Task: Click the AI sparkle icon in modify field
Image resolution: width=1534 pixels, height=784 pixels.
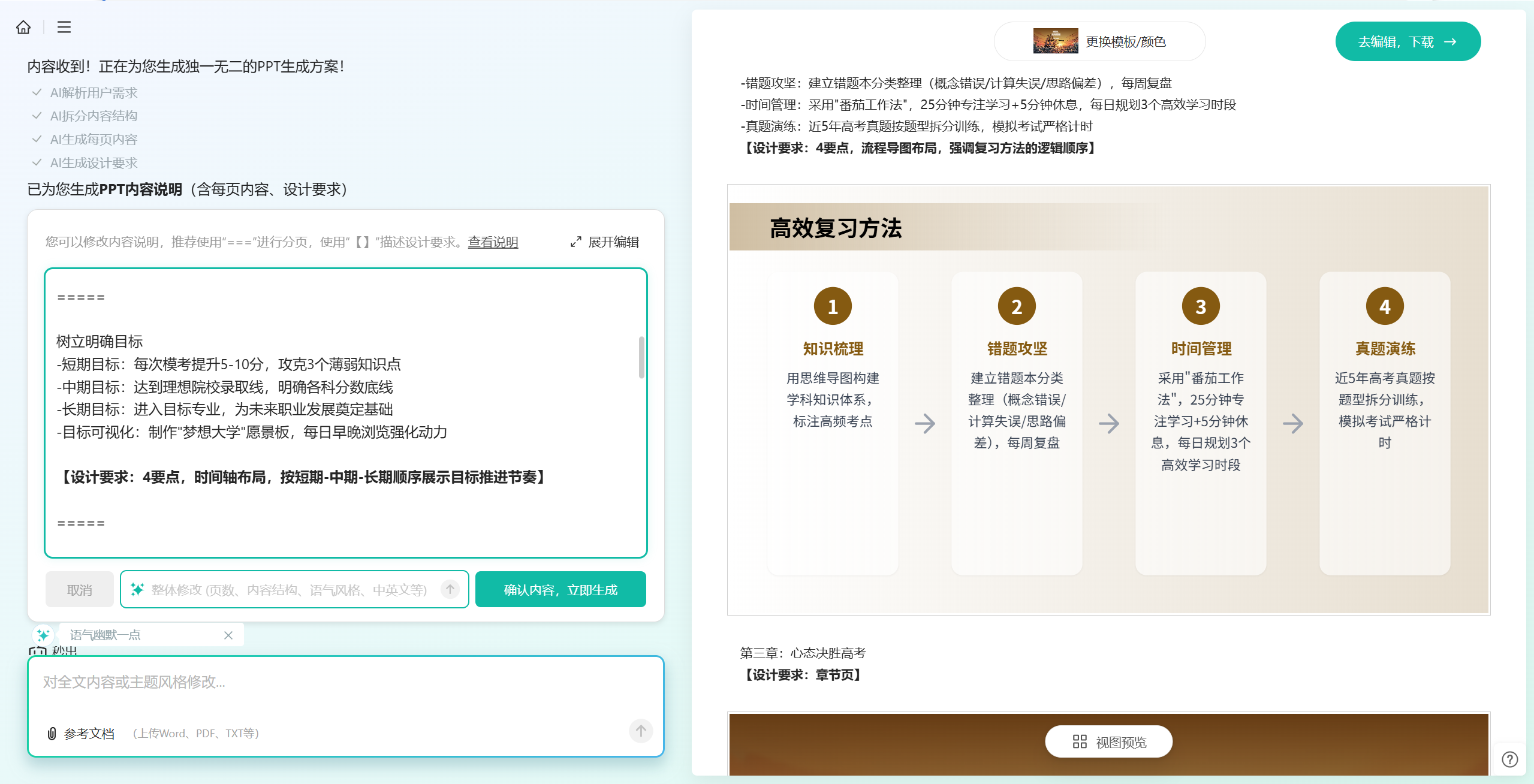Action: [137, 590]
